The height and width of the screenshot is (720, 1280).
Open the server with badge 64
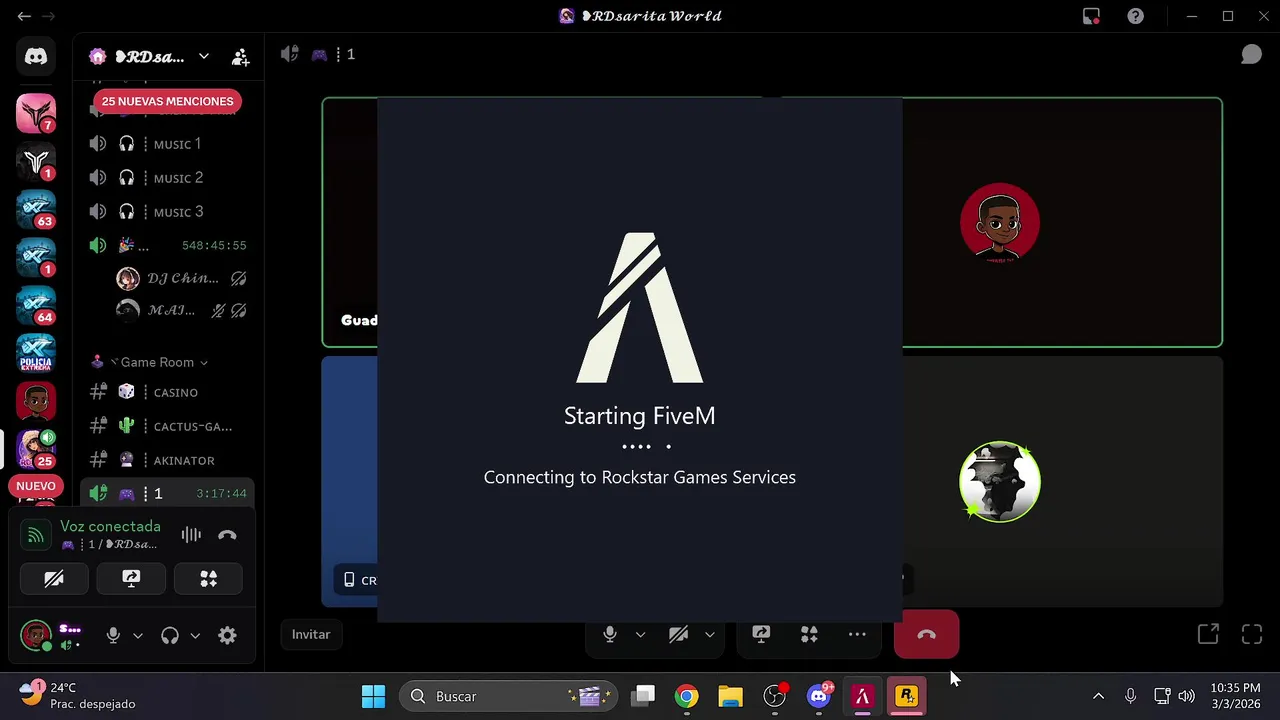(x=36, y=305)
